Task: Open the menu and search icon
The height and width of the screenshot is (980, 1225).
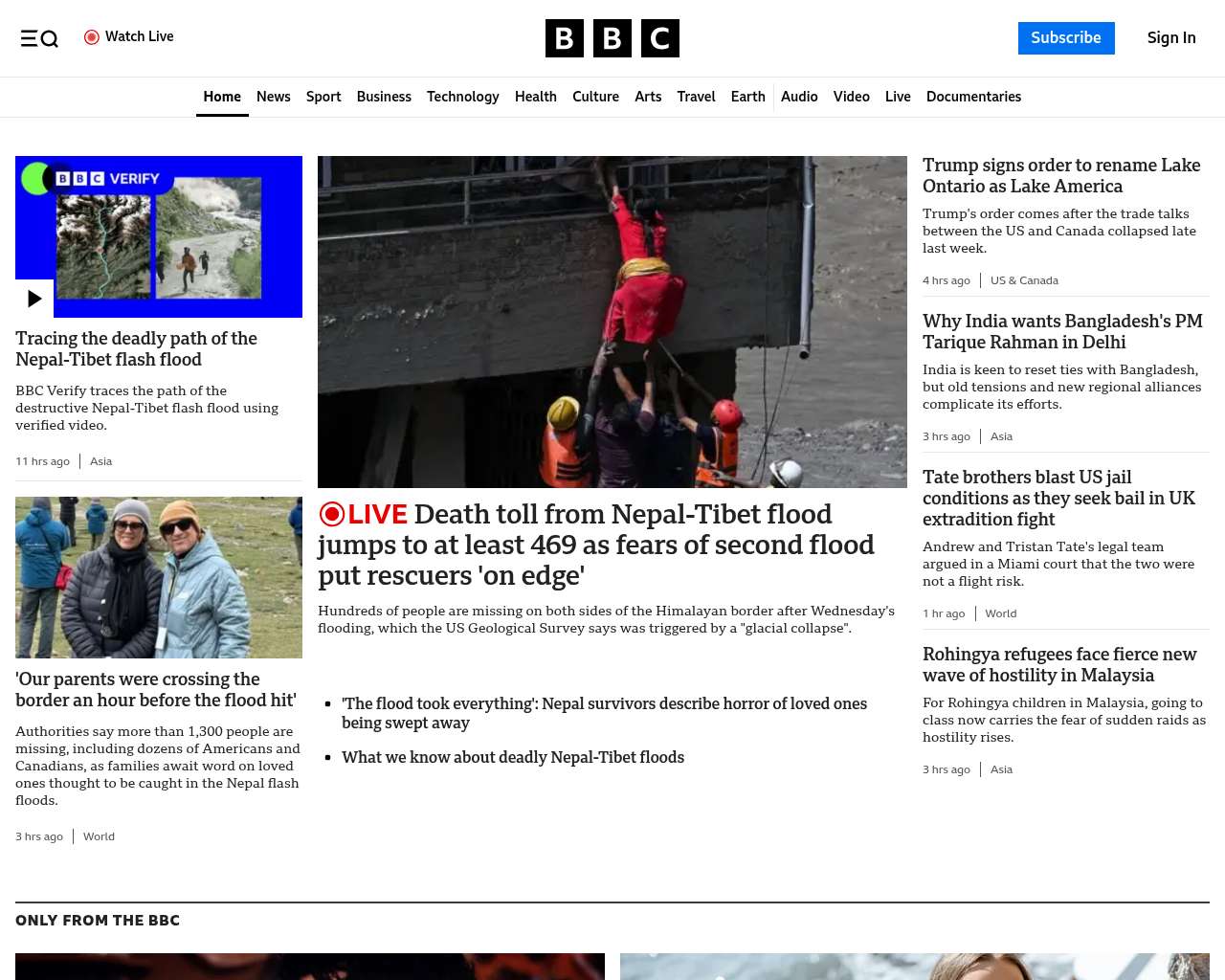Action: click(39, 38)
